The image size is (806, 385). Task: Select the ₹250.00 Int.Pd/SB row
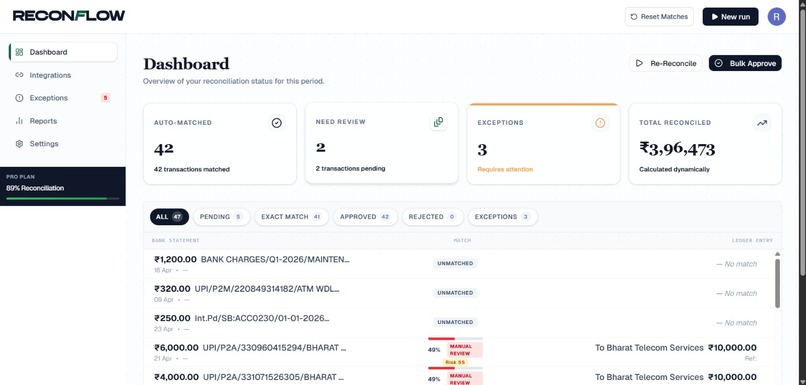(459, 323)
